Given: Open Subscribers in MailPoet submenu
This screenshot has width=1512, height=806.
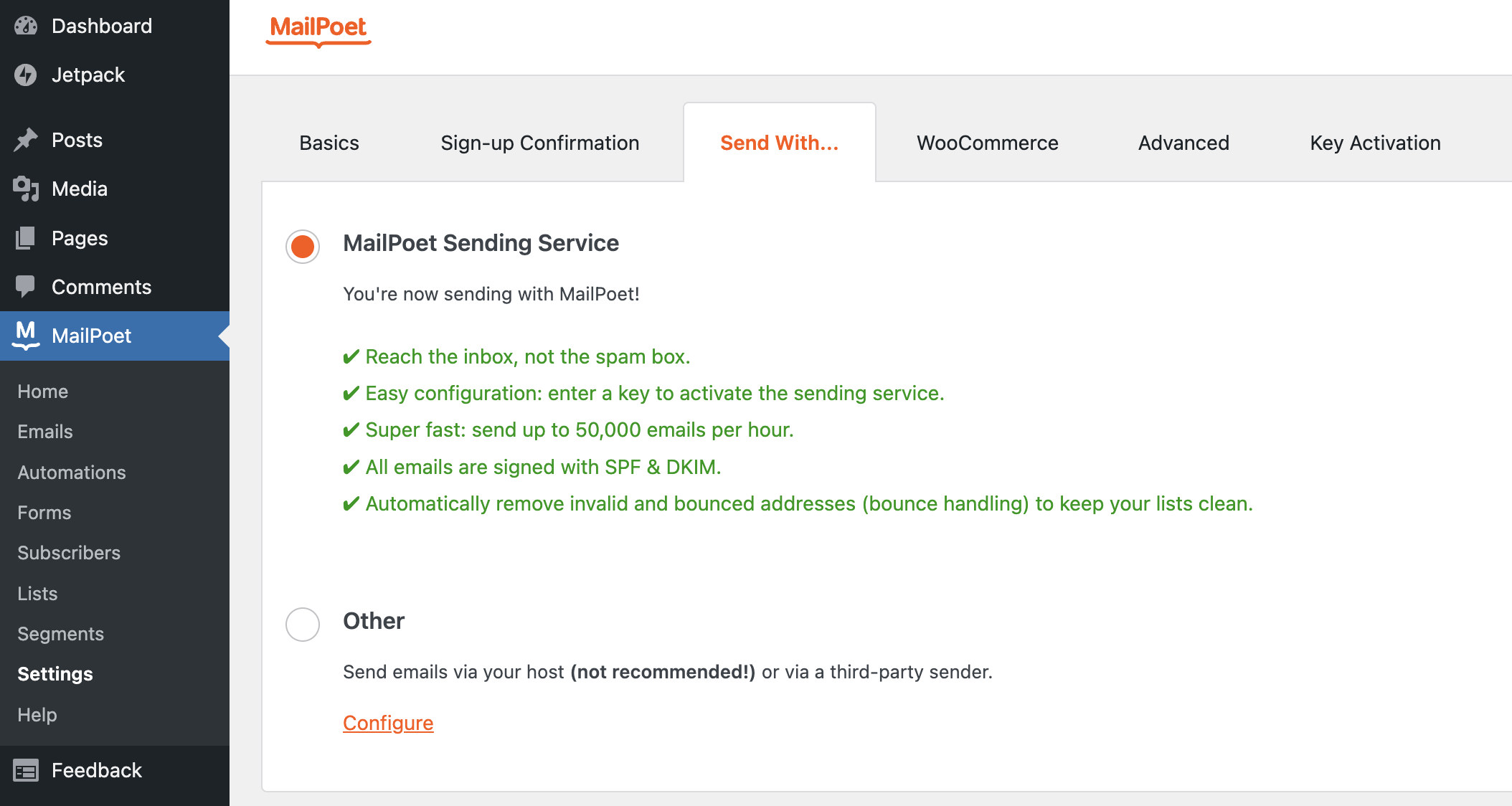Looking at the screenshot, I should point(69,553).
